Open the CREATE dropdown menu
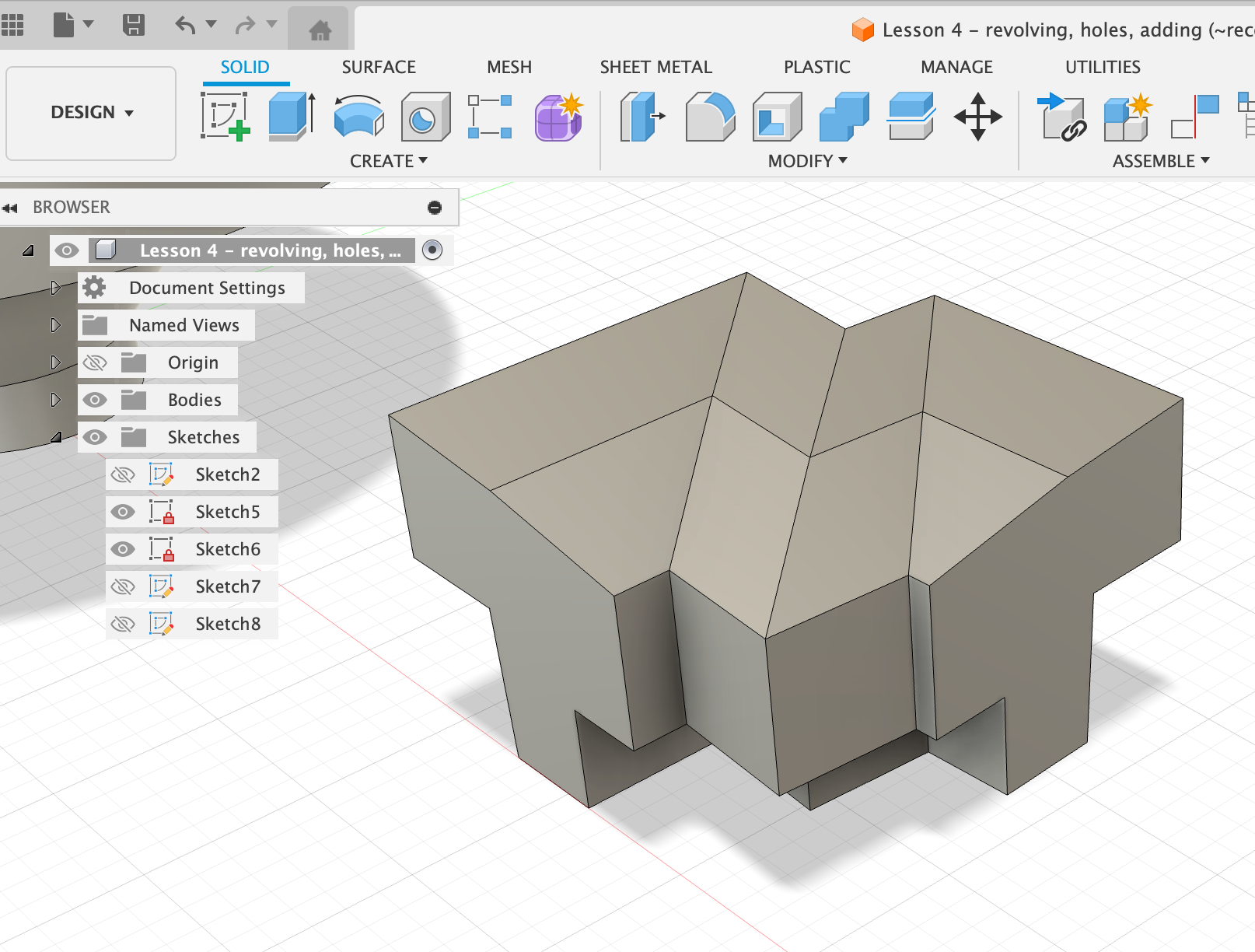Screen dimensions: 1255x952 [x=388, y=161]
